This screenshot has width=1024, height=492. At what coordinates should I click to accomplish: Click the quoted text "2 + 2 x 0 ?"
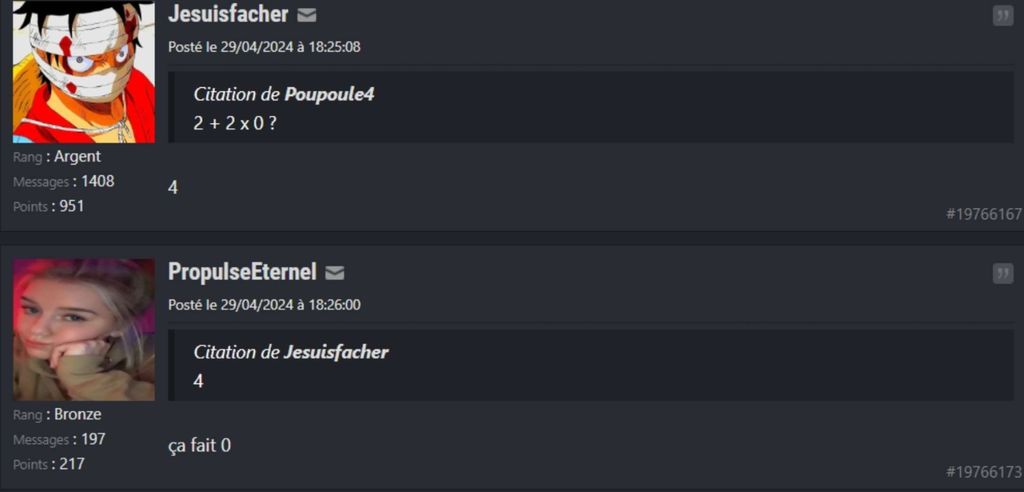pyautogui.click(x=235, y=123)
